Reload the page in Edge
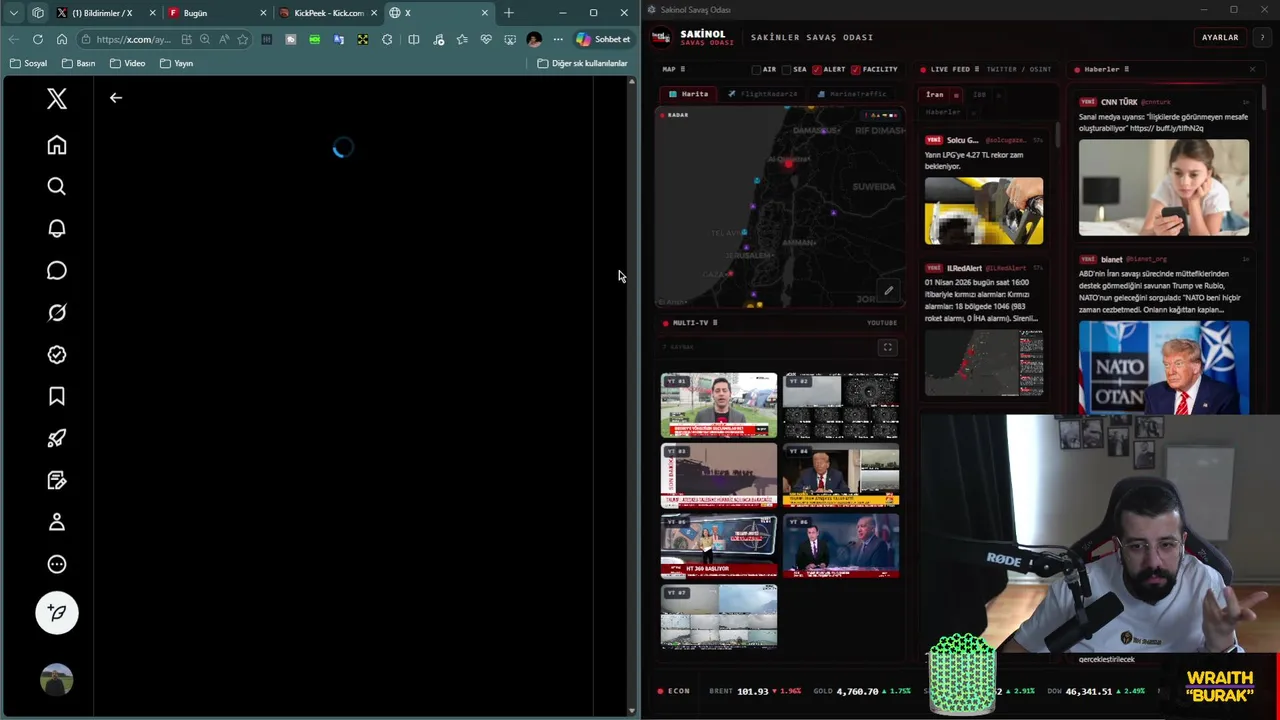The image size is (1280, 720). pos(38,39)
